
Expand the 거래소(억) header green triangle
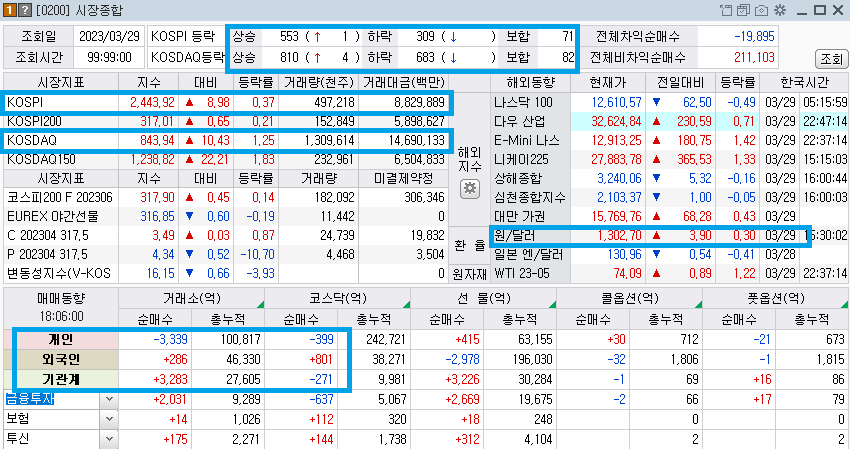(260, 304)
